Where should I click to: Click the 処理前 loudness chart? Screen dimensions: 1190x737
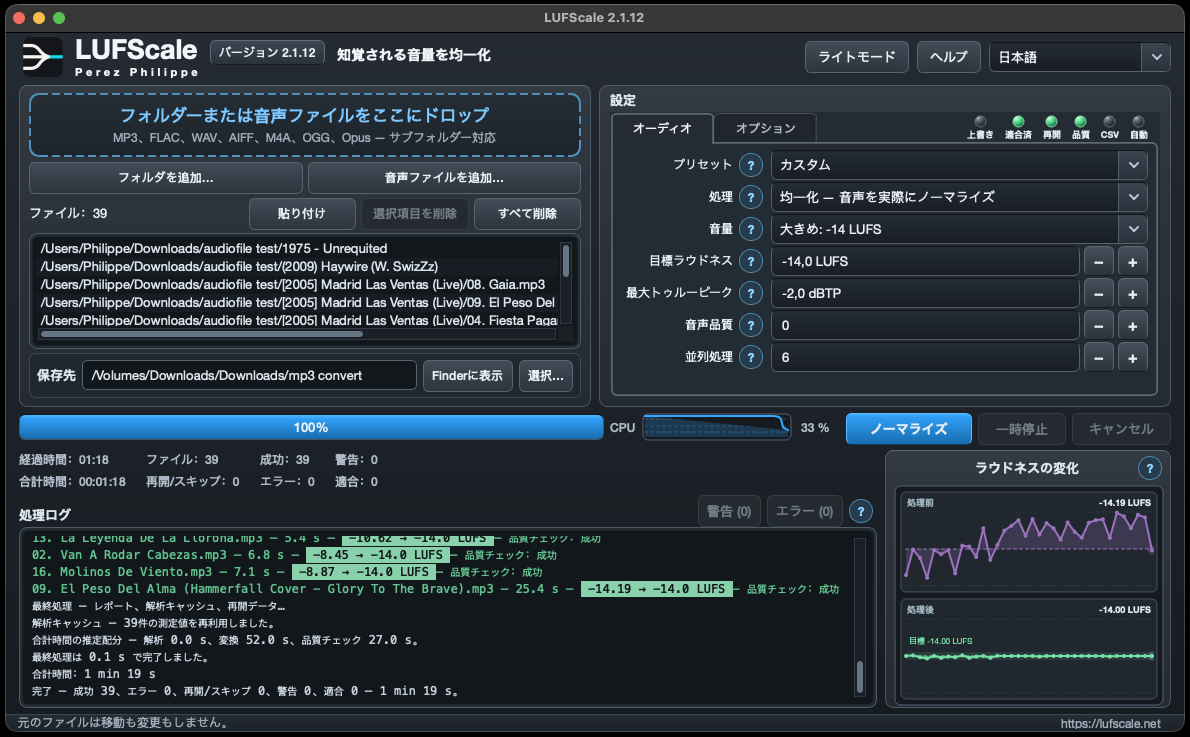(1028, 540)
